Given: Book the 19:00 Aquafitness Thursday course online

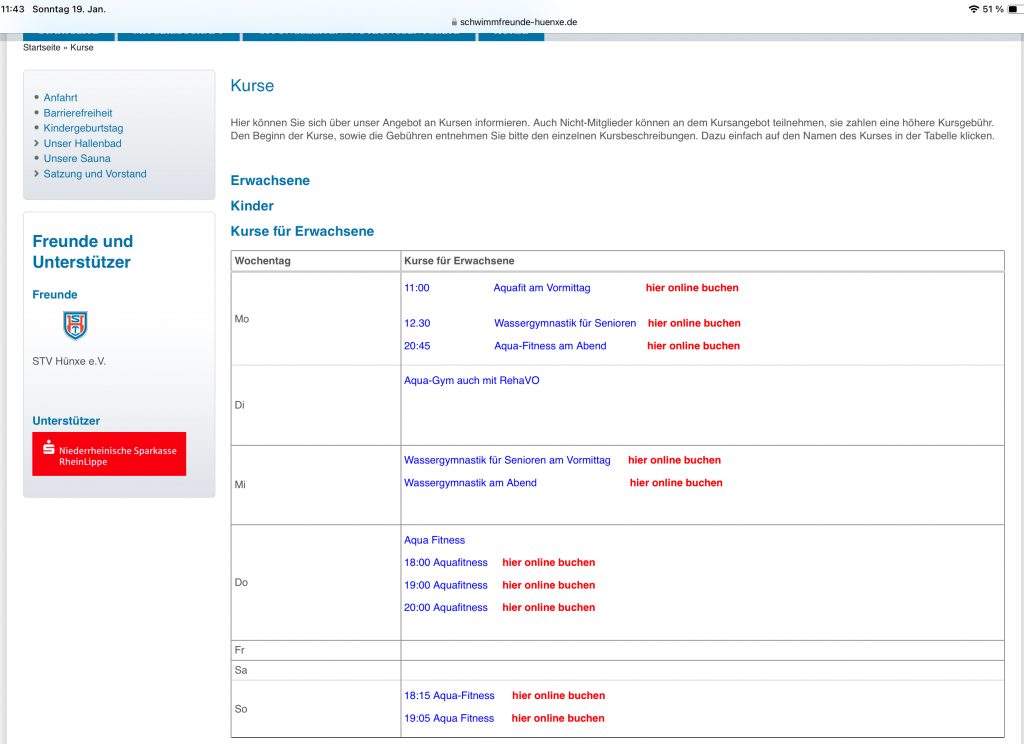Looking at the screenshot, I should (548, 585).
